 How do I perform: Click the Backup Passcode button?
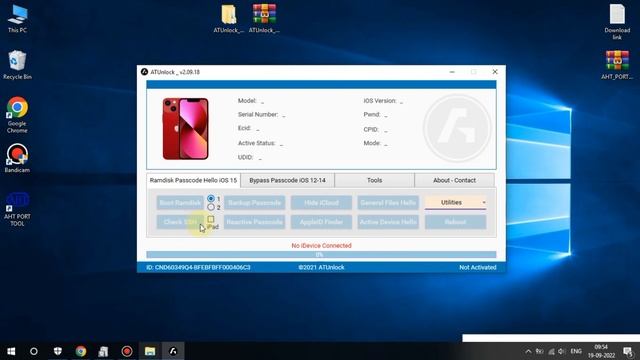pos(254,202)
